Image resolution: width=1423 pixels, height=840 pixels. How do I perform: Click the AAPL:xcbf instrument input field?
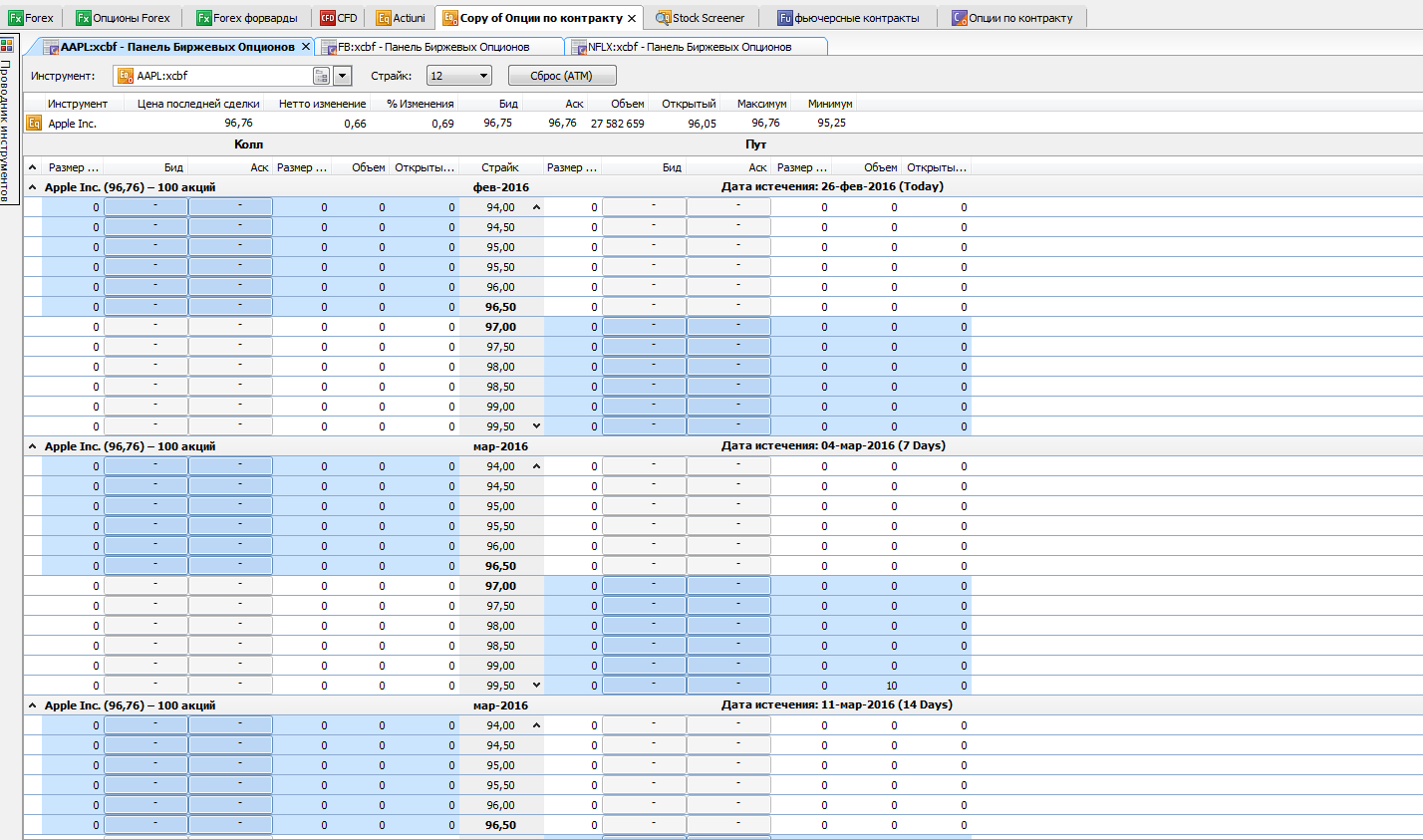click(x=212, y=76)
